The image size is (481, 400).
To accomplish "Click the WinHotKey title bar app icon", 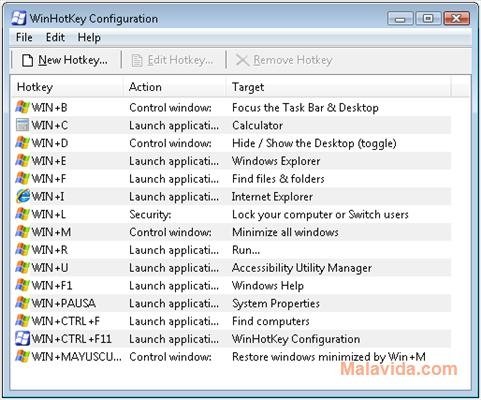I will tap(18, 18).
